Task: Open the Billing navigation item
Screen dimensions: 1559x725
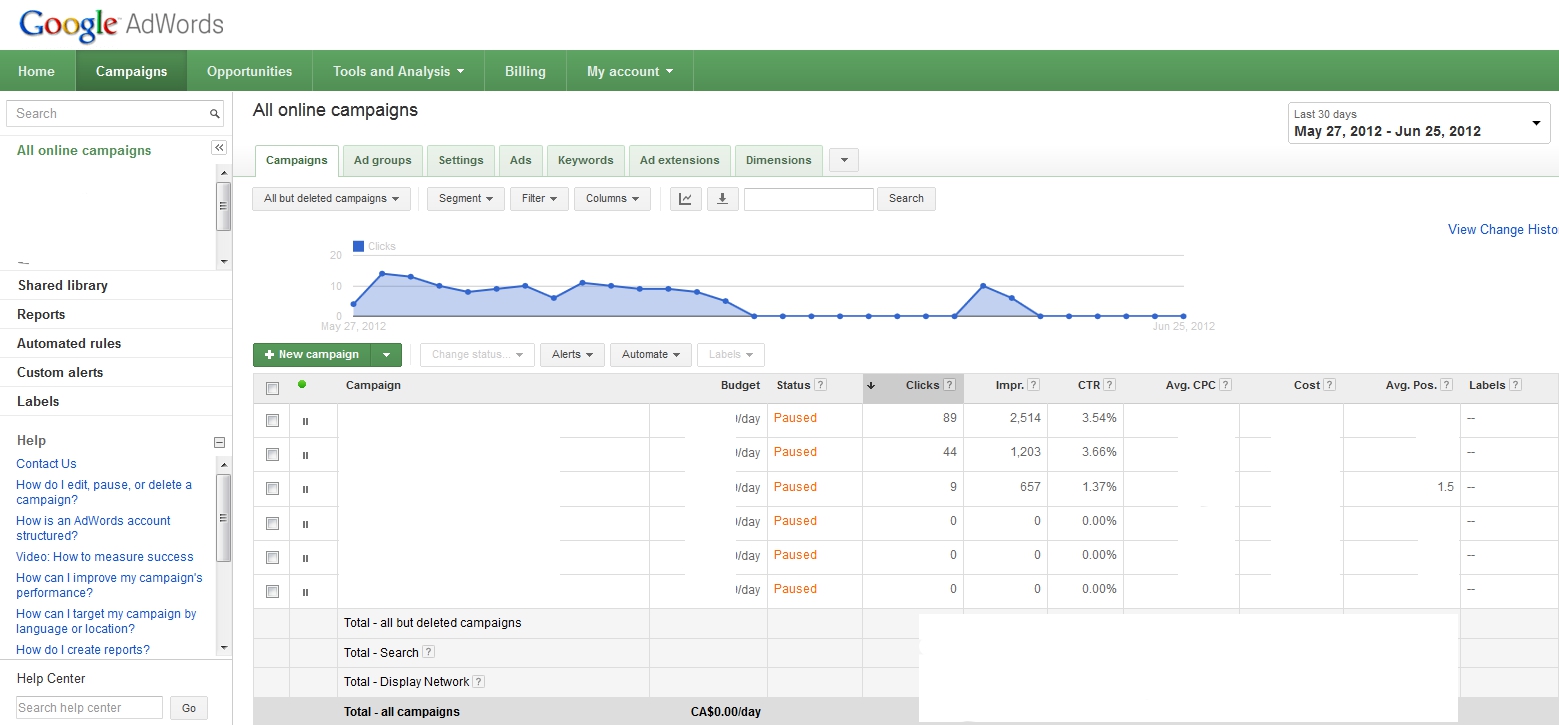Action: (x=525, y=71)
